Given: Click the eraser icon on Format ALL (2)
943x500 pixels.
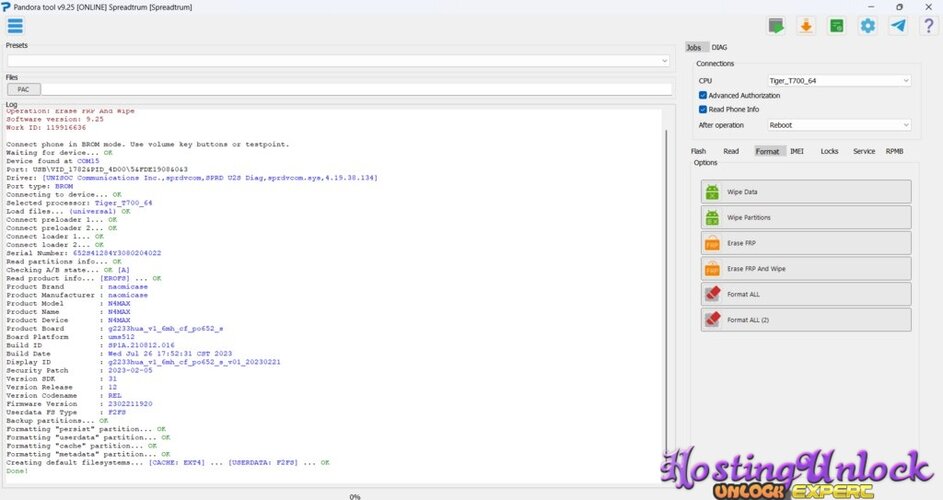Looking at the screenshot, I should (712, 320).
